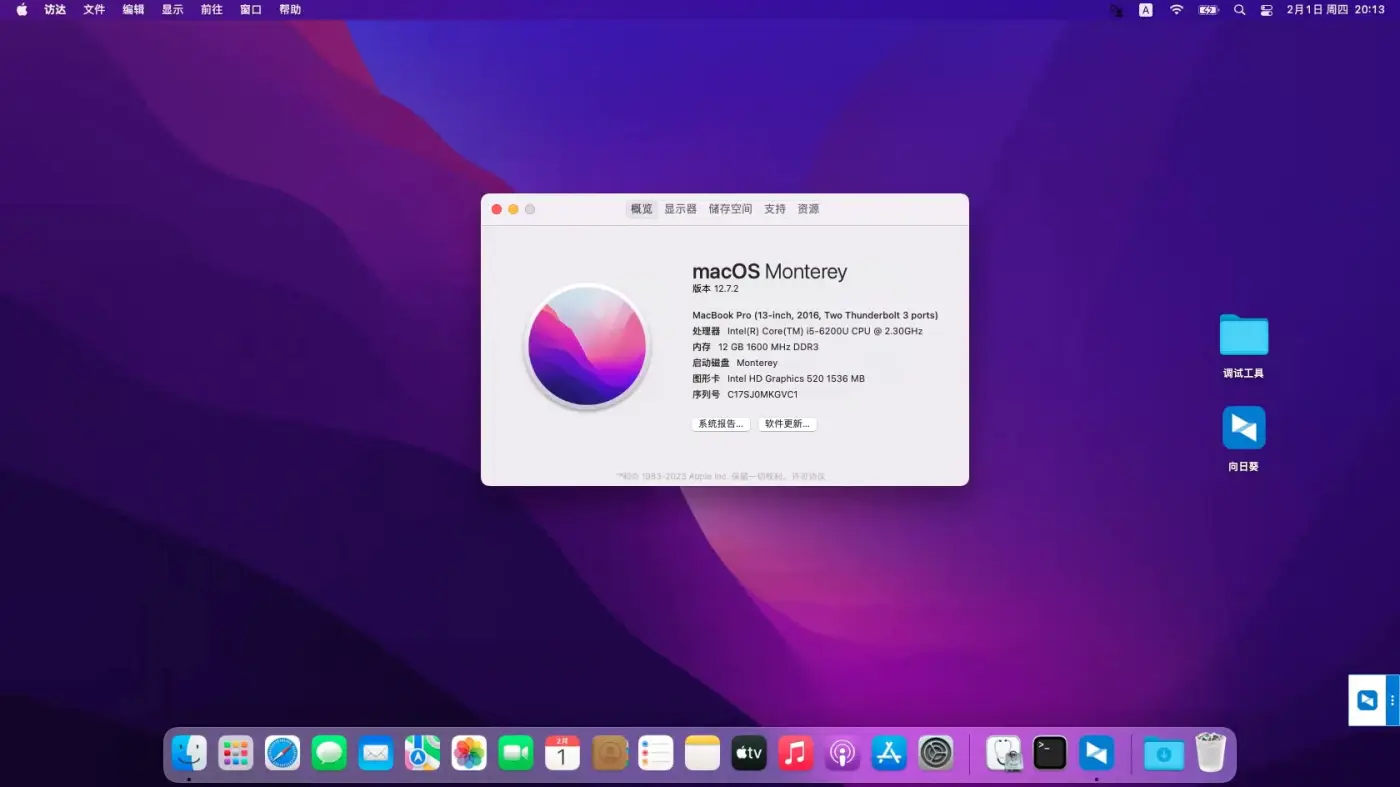
Task: Click the 系统报告... button
Action: point(720,424)
